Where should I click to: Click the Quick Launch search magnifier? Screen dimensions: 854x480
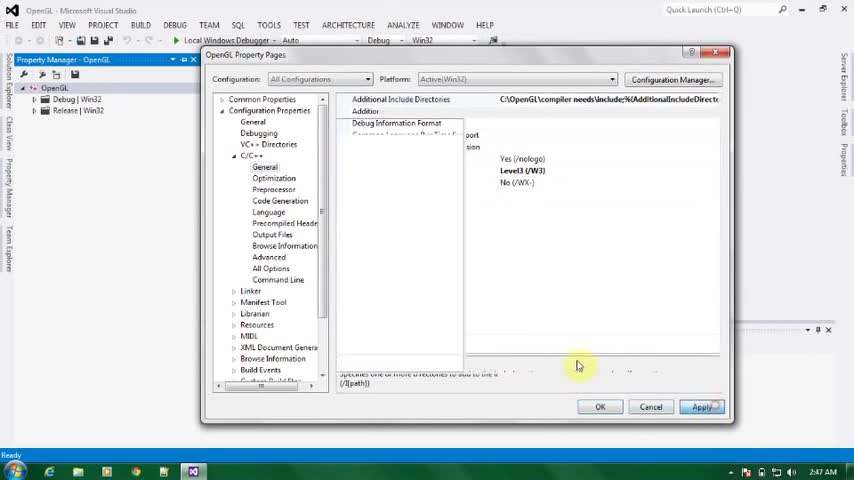point(782,10)
